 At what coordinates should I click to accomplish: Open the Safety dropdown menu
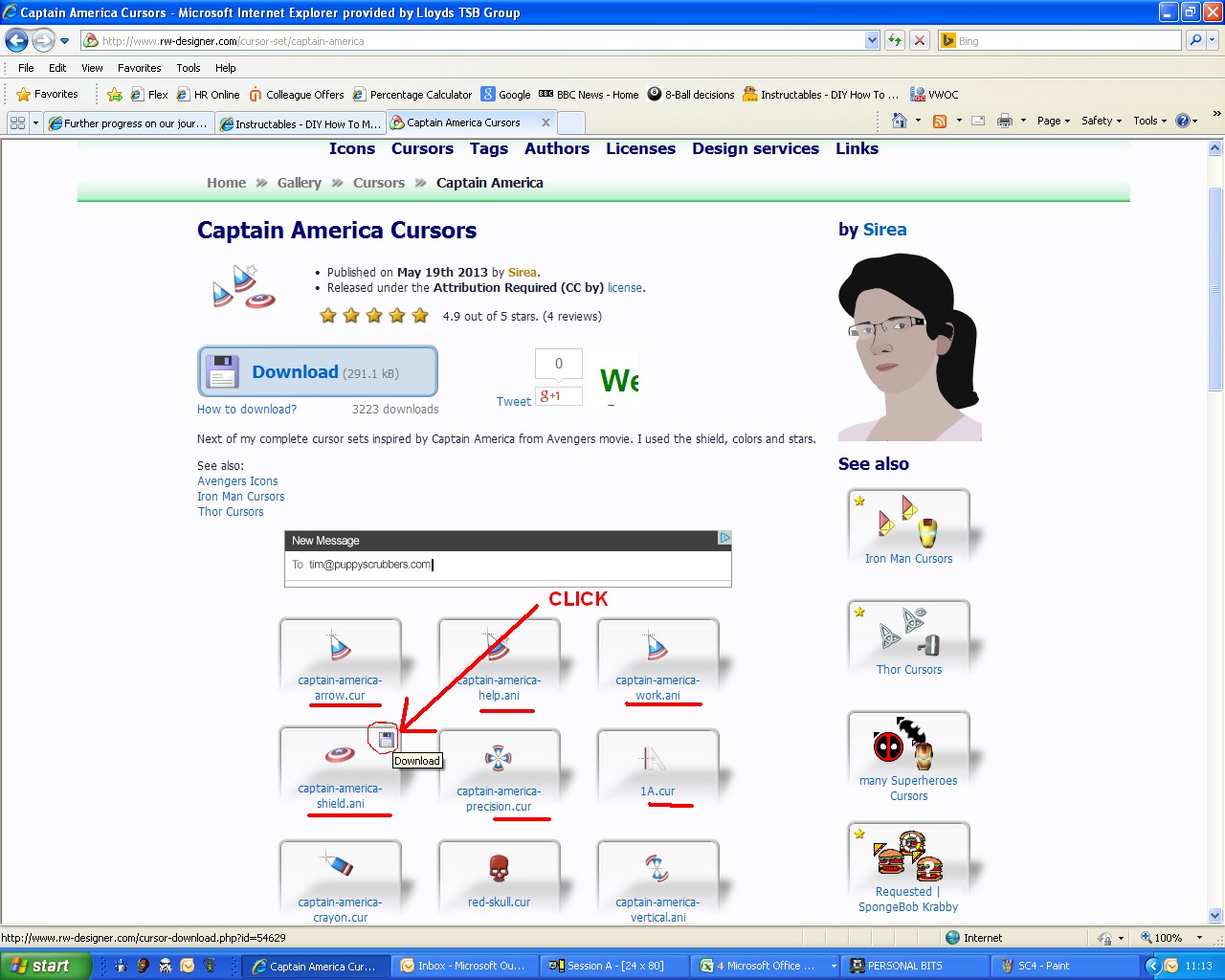[1102, 121]
